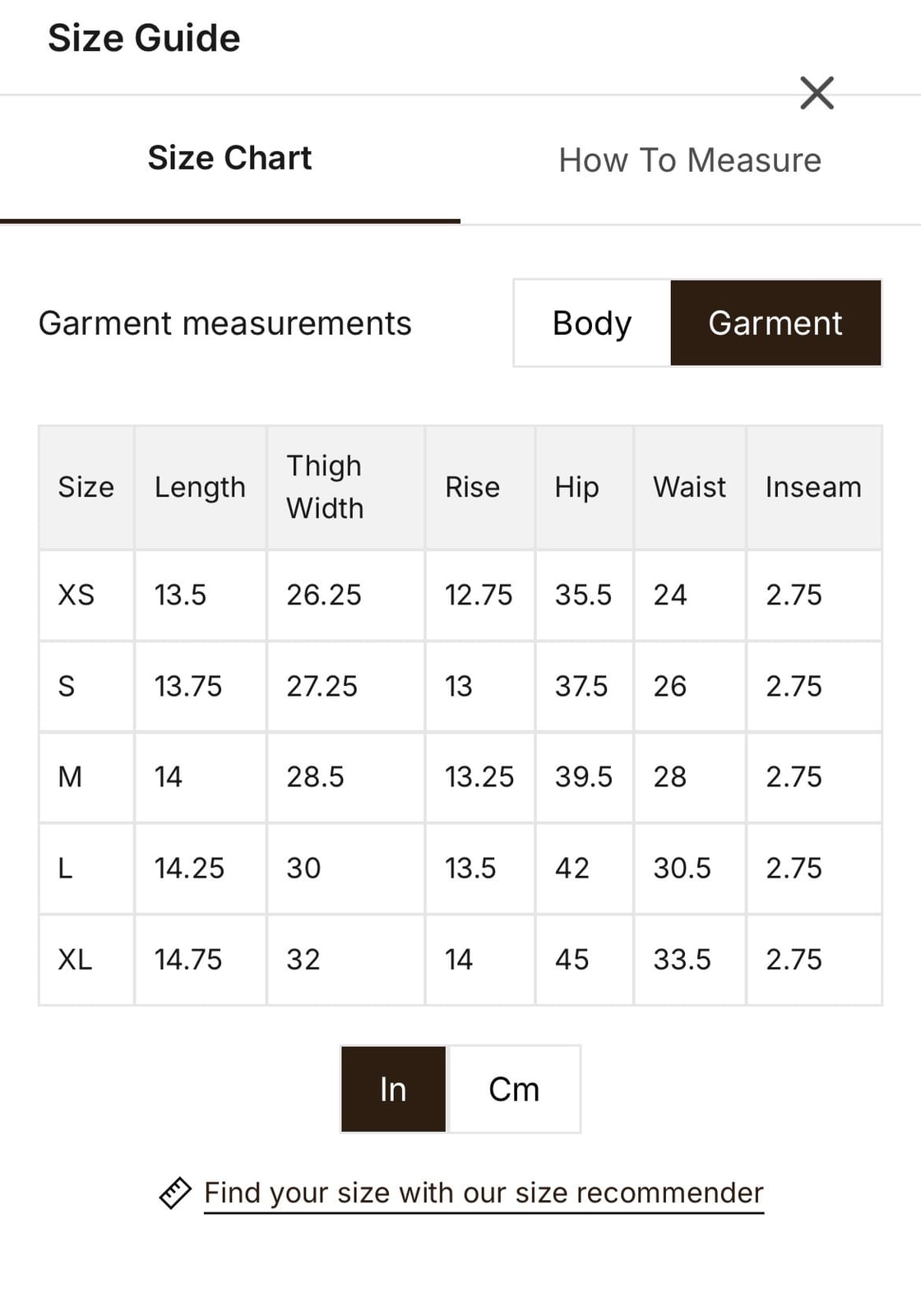Click the Length column header

point(200,487)
